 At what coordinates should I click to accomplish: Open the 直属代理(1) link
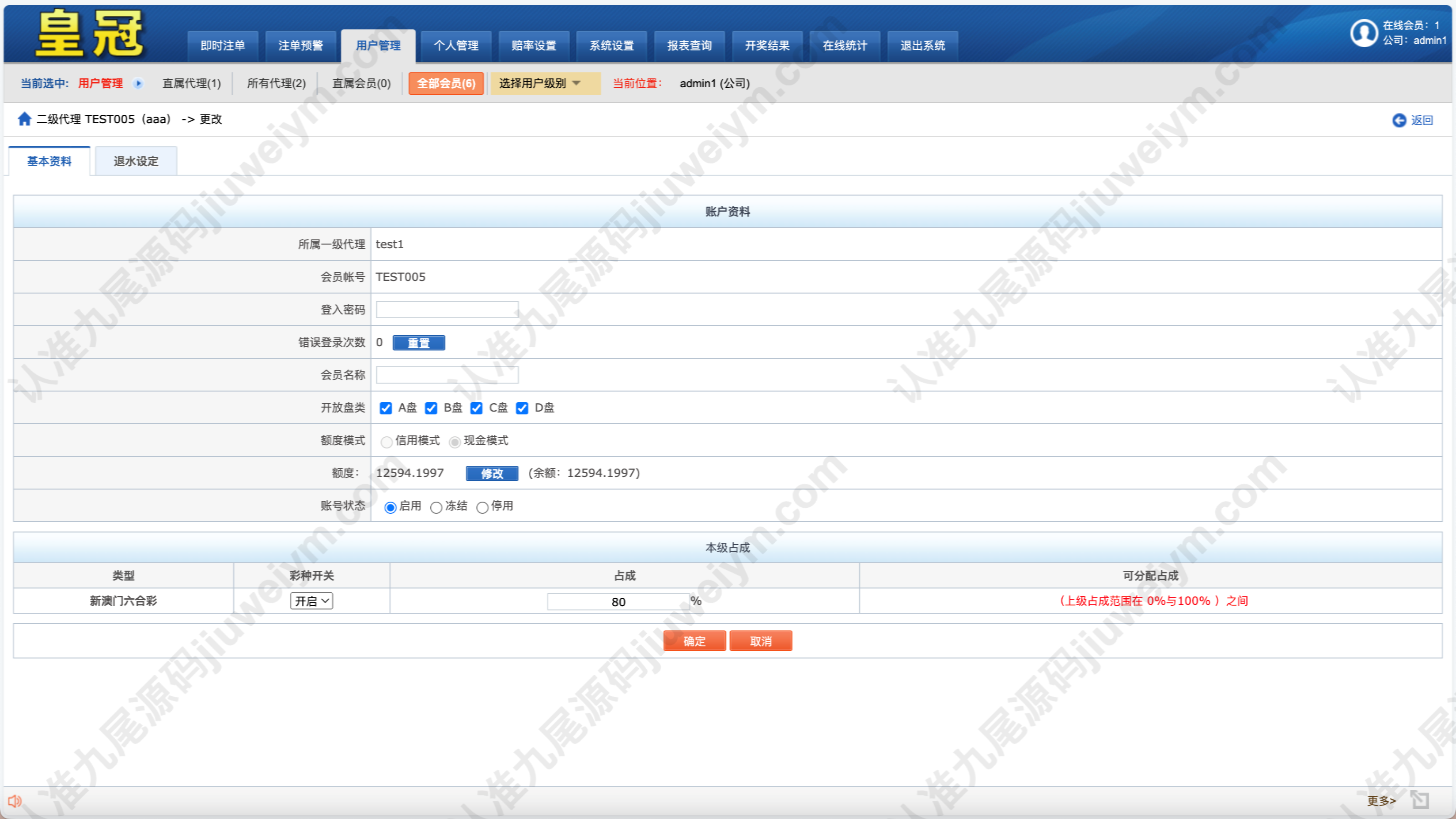(192, 84)
